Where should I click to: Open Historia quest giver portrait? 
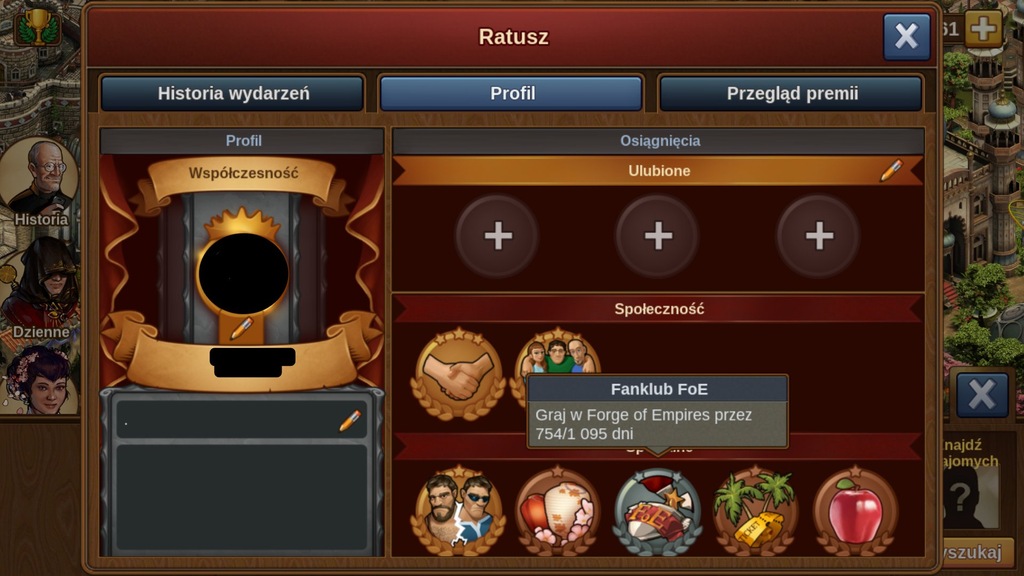[40, 182]
